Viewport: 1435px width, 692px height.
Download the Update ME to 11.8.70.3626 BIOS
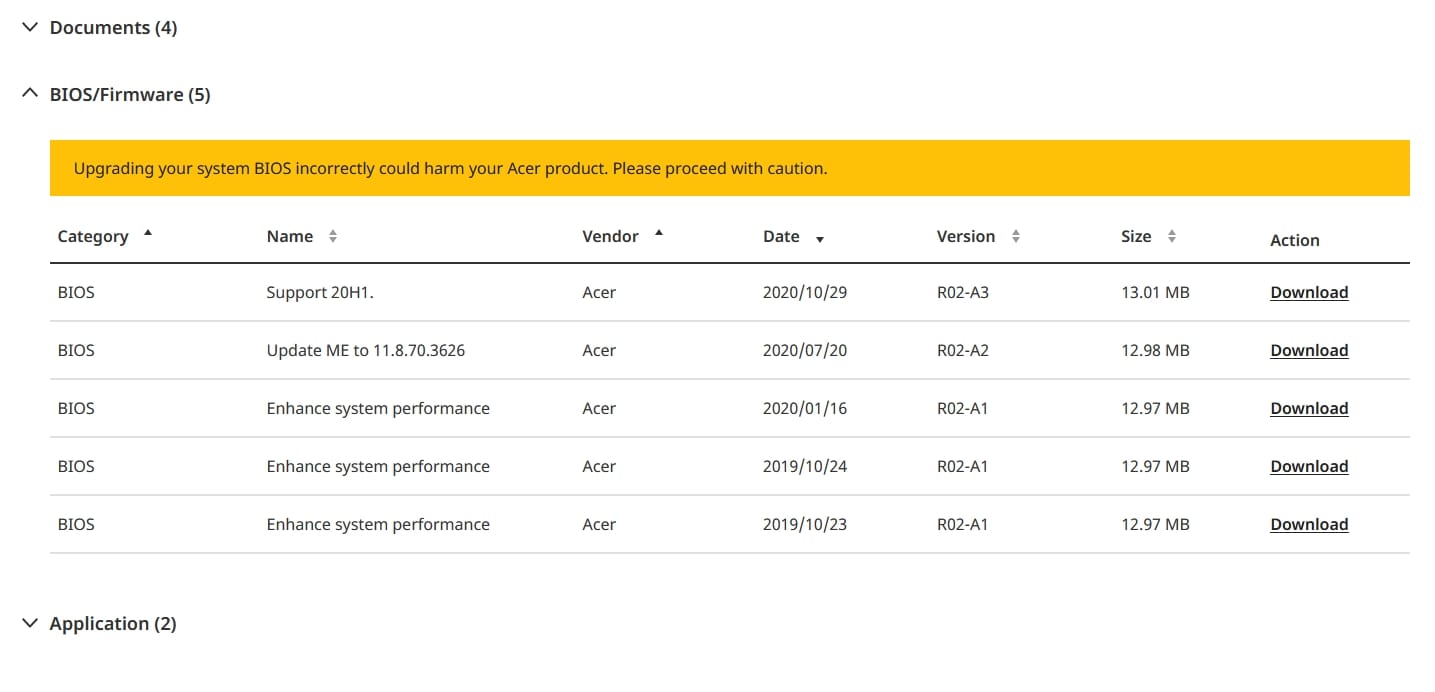pos(1309,351)
